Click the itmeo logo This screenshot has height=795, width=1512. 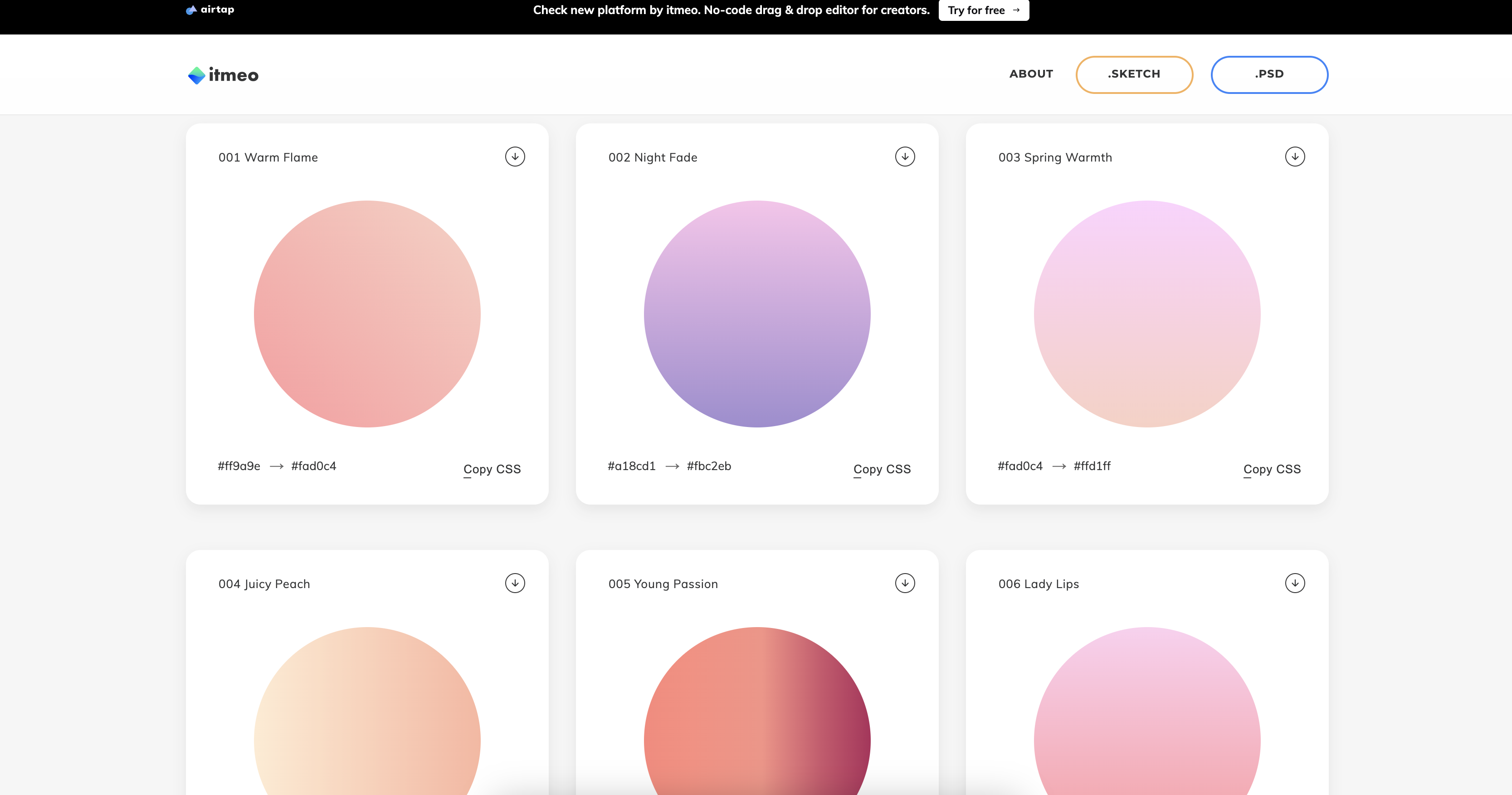tap(223, 75)
